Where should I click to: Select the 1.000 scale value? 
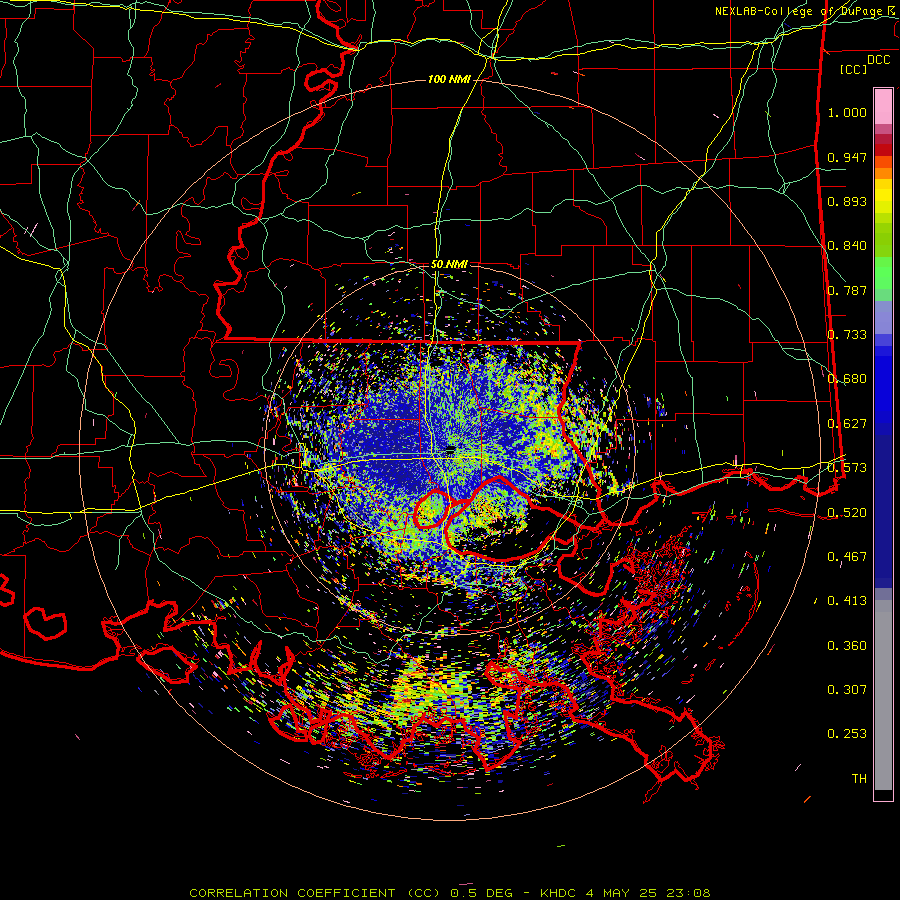(x=847, y=112)
